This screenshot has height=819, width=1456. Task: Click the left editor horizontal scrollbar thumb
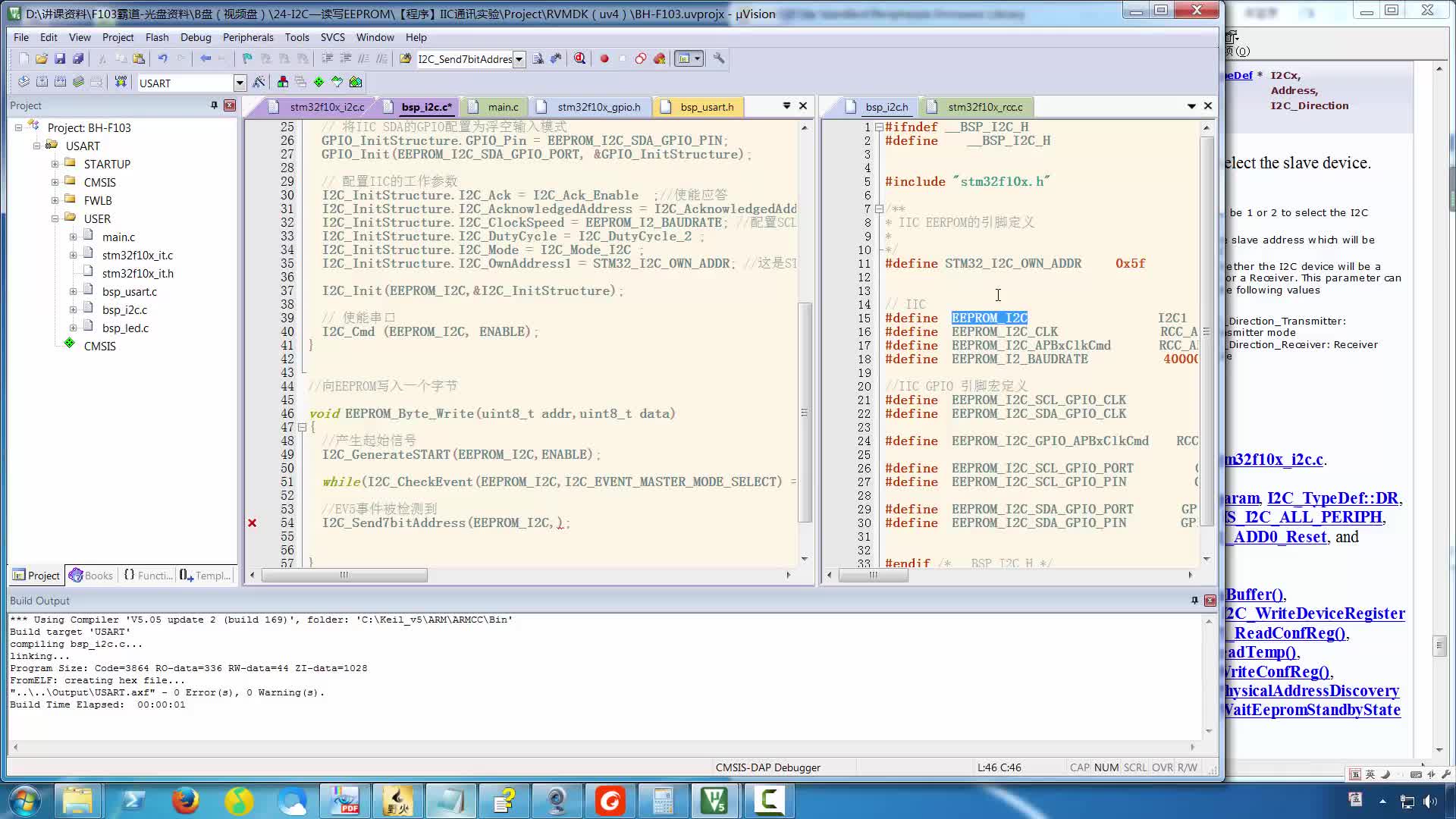tap(344, 575)
